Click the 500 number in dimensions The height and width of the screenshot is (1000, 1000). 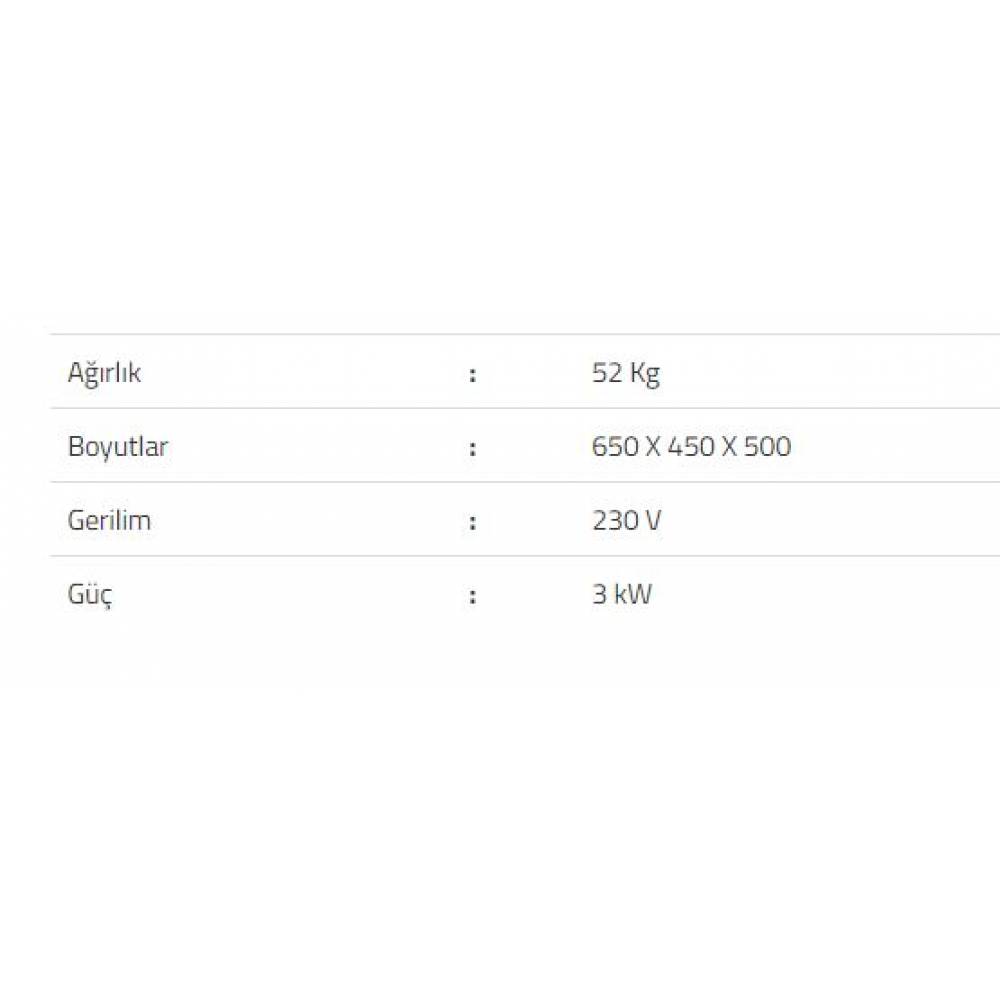tap(768, 446)
